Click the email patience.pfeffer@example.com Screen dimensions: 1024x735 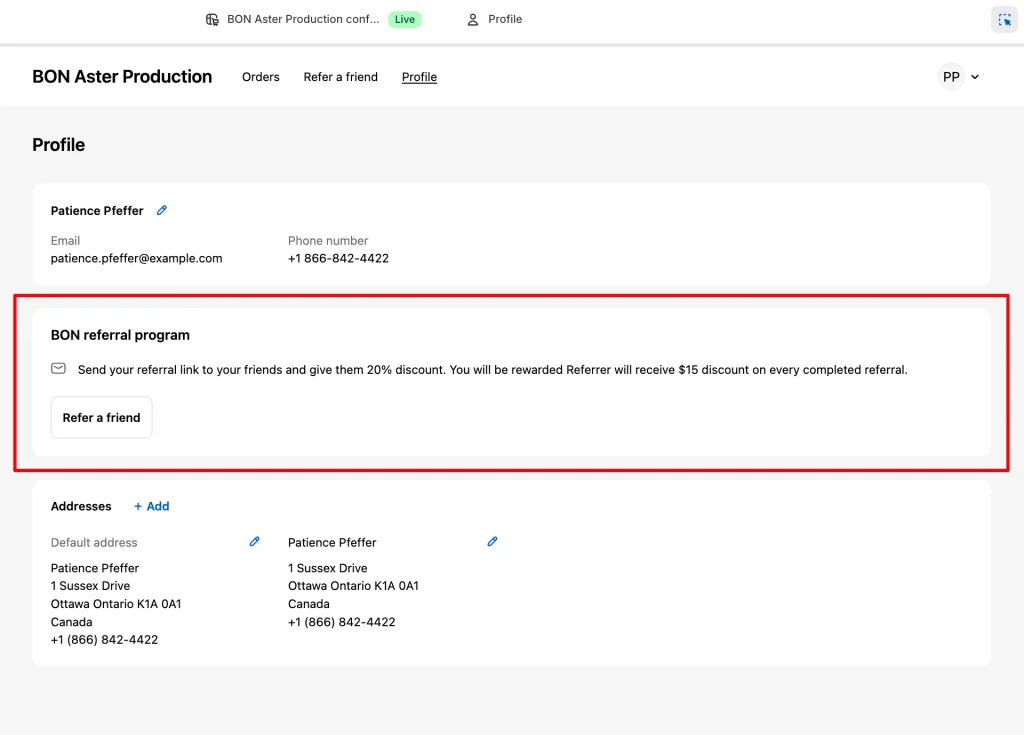136,258
